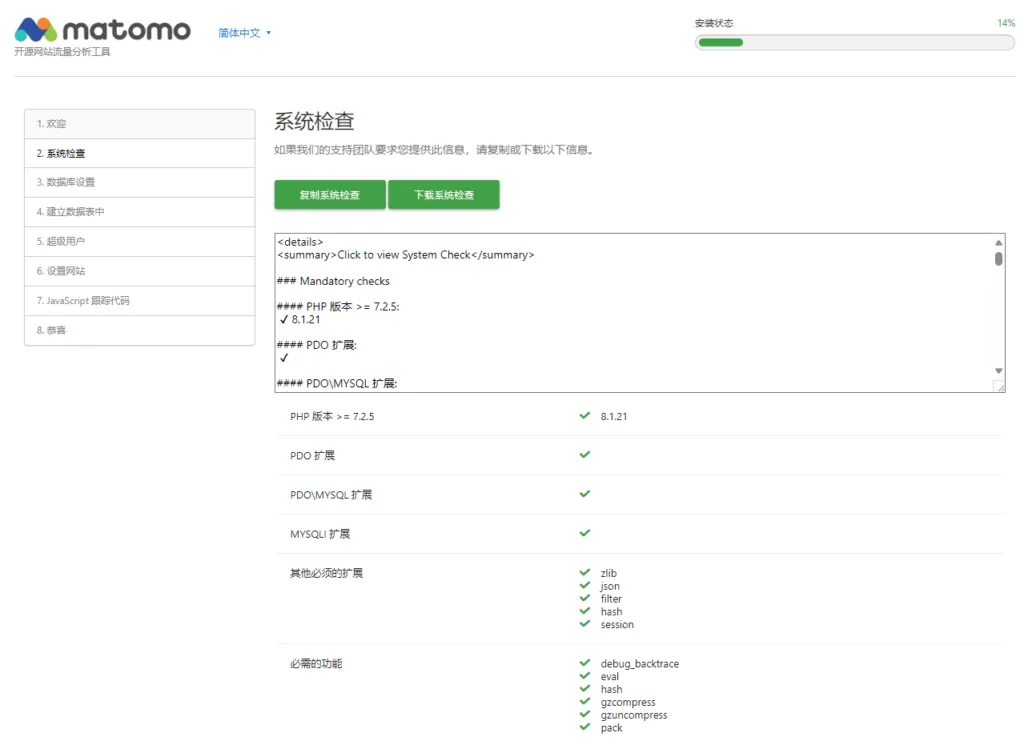Click the textarea scroll up arrow

point(998,242)
